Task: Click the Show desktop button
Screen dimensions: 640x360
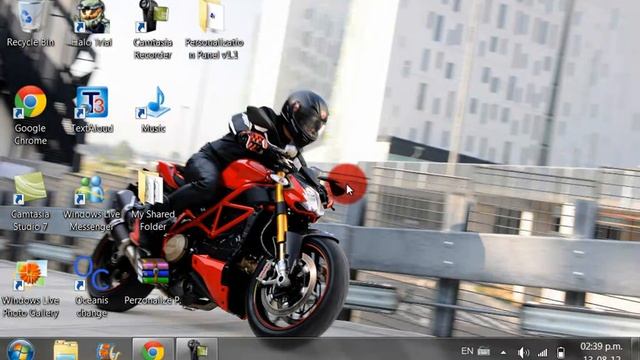Action: [635, 349]
